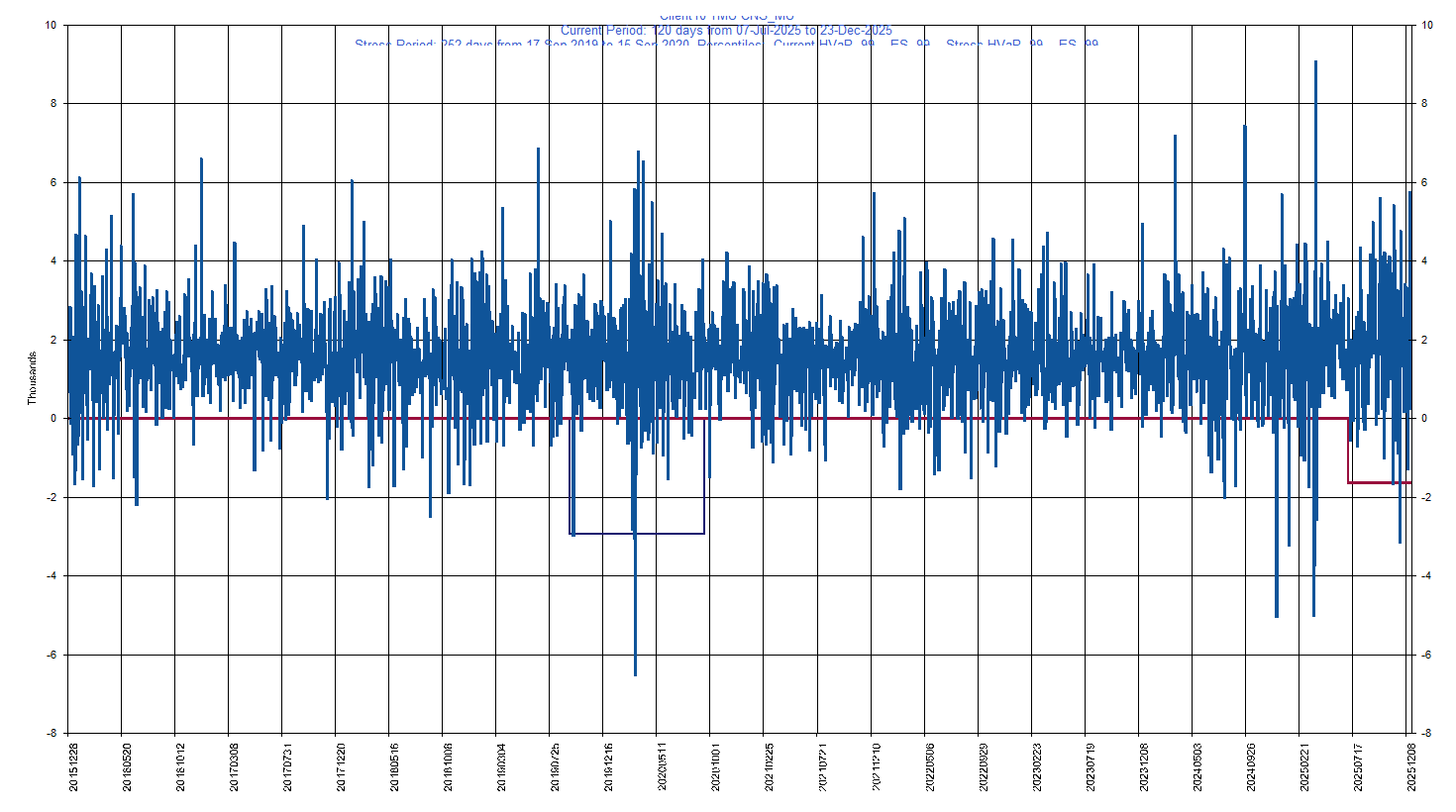Select the 20200511 date label on x-axis

click(662, 766)
